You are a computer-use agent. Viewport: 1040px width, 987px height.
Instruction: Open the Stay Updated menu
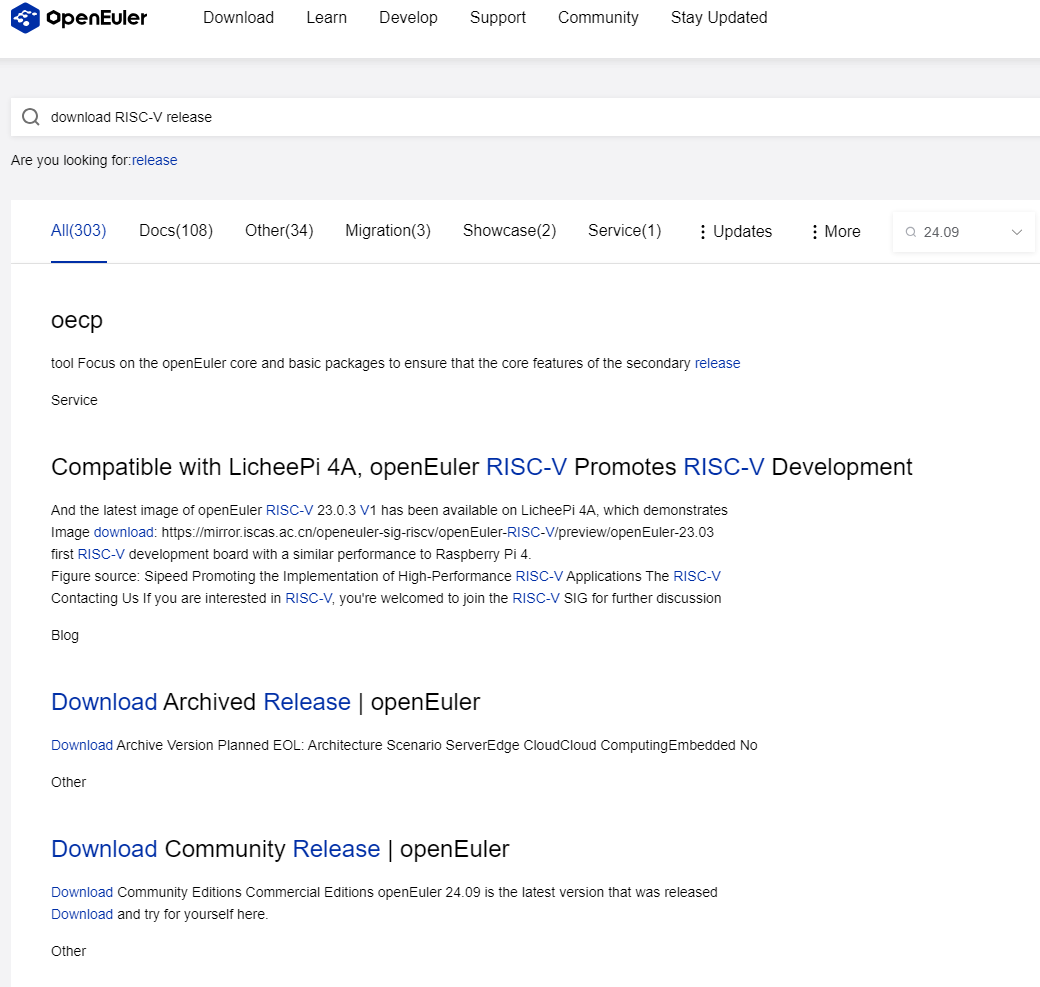(719, 18)
